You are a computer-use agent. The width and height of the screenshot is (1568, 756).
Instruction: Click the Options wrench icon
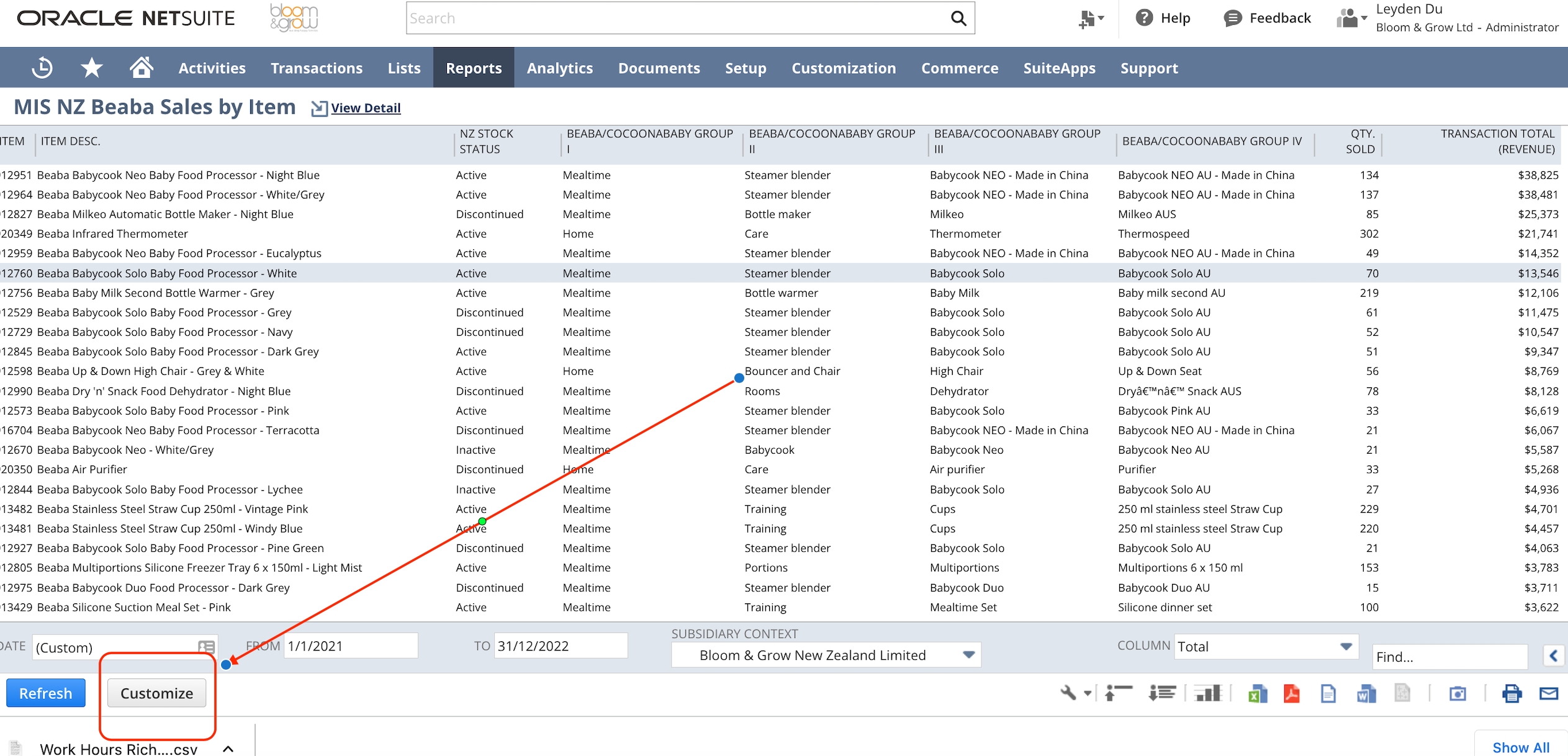(1068, 693)
